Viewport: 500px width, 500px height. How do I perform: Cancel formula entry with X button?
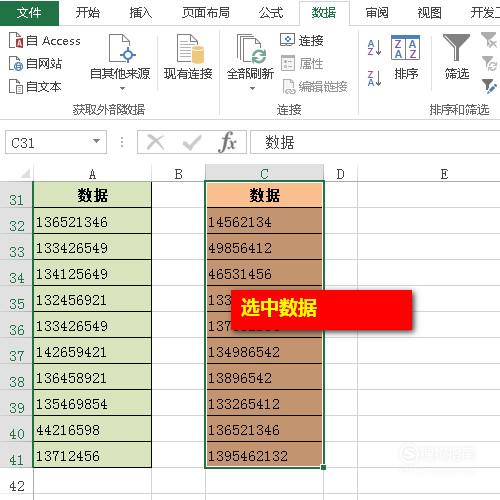click(x=156, y=142)
